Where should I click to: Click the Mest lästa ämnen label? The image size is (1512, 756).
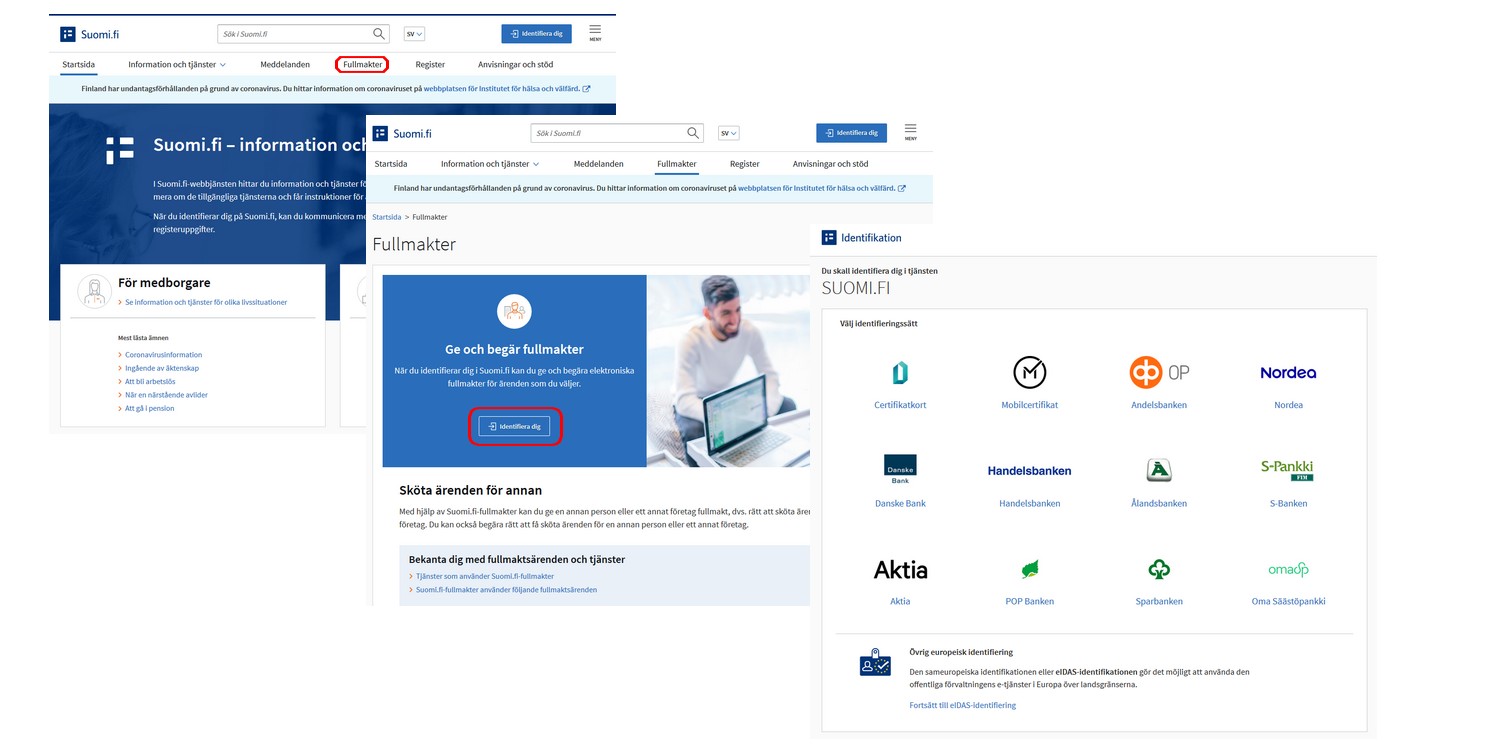(143, 338)
